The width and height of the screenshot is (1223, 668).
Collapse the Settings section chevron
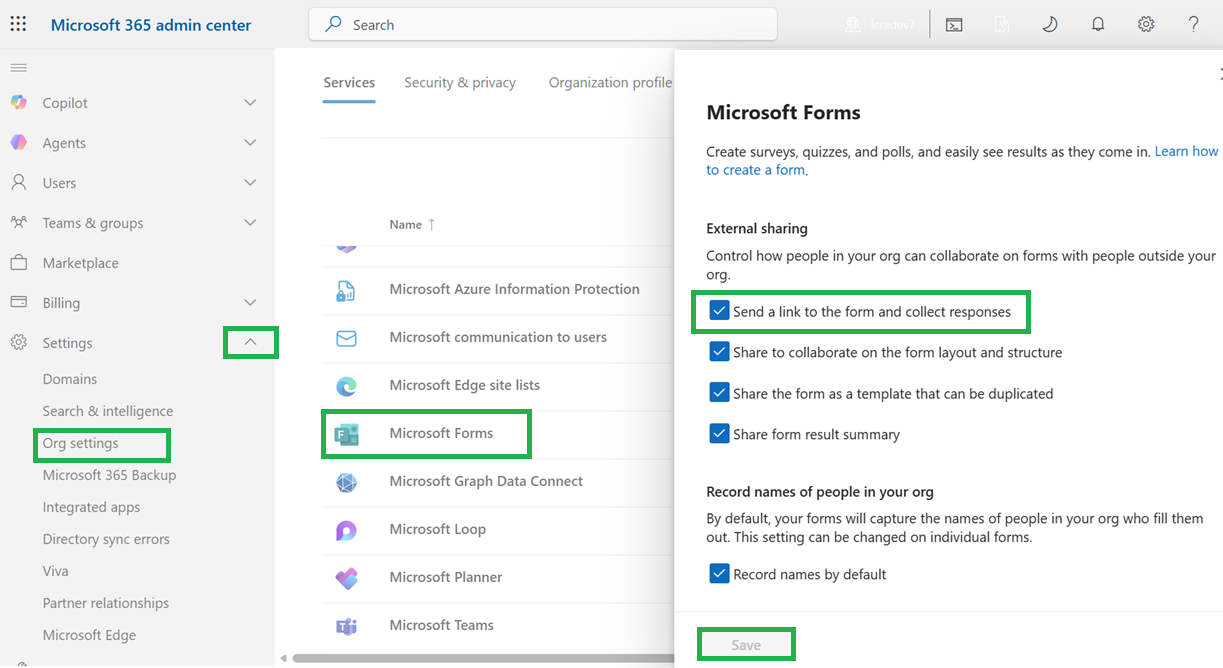[x=250, y=343]
